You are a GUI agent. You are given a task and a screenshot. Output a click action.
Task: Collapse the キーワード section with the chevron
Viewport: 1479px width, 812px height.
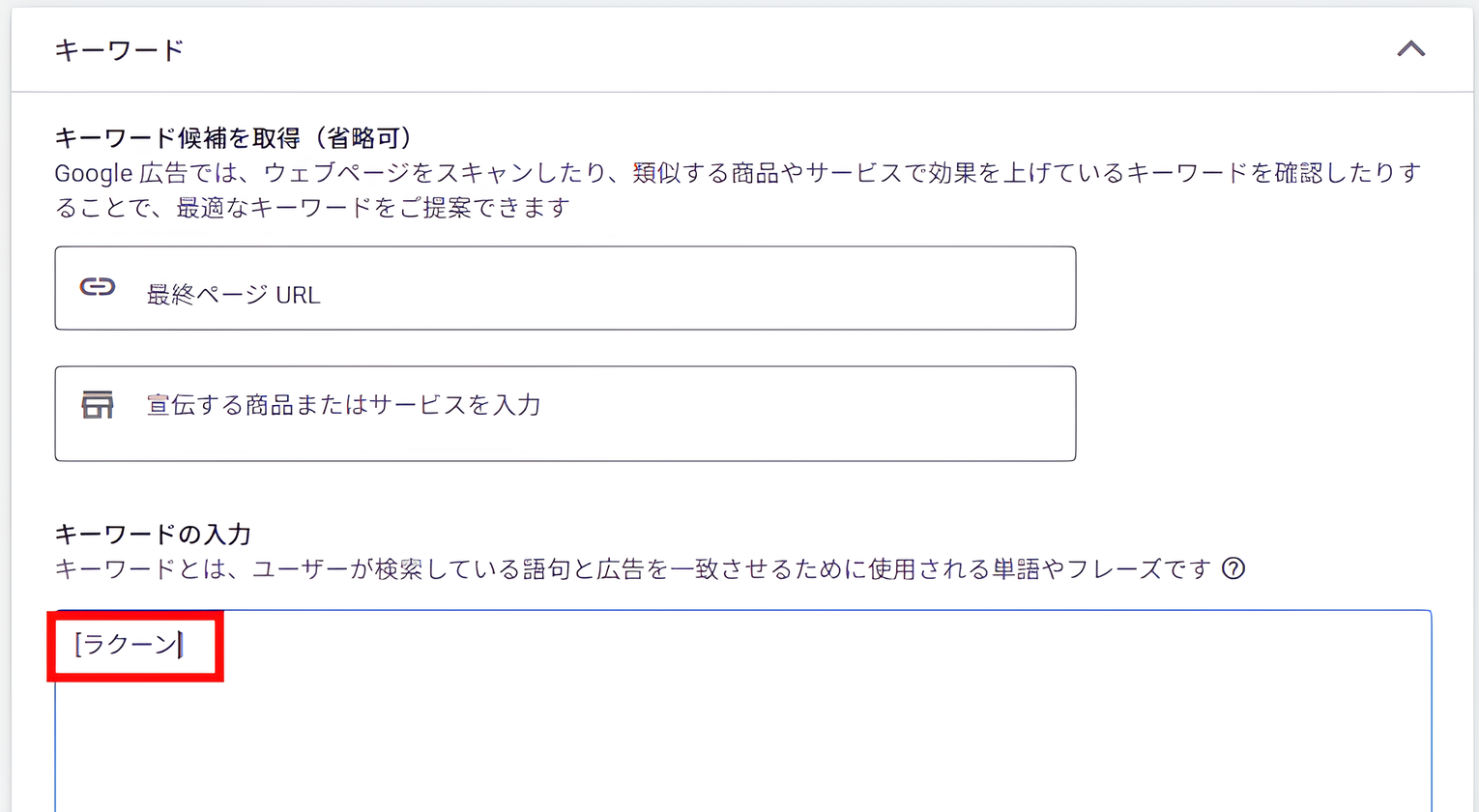pyautogui.click(x=1410, y=49)
